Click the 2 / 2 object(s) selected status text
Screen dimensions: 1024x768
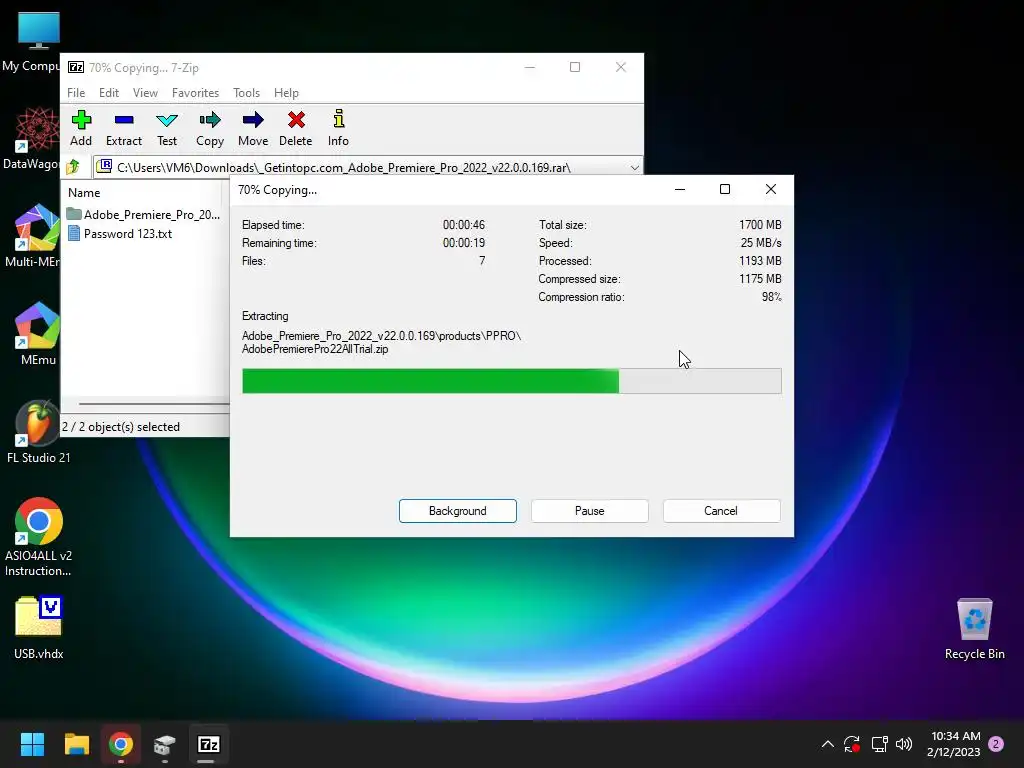(x=121, y=426)
